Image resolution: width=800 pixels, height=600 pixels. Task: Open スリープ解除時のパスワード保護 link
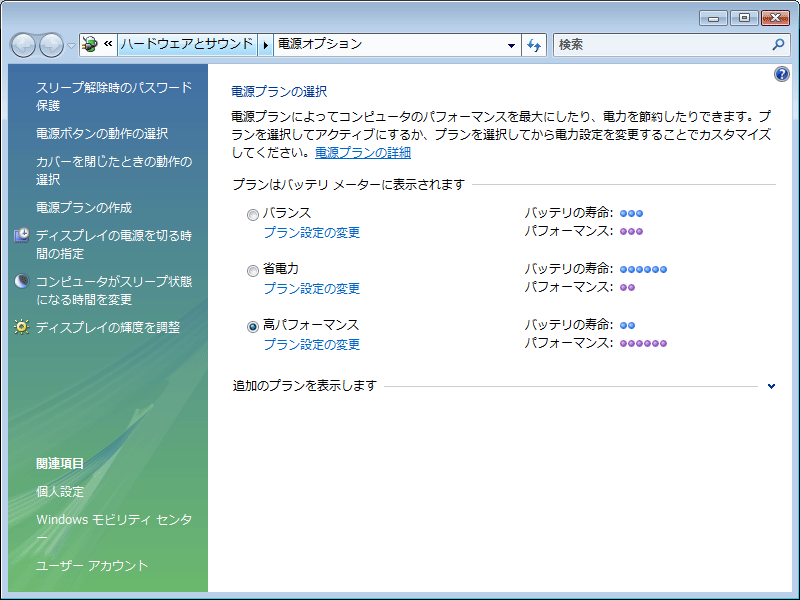(x=114, y=96)
